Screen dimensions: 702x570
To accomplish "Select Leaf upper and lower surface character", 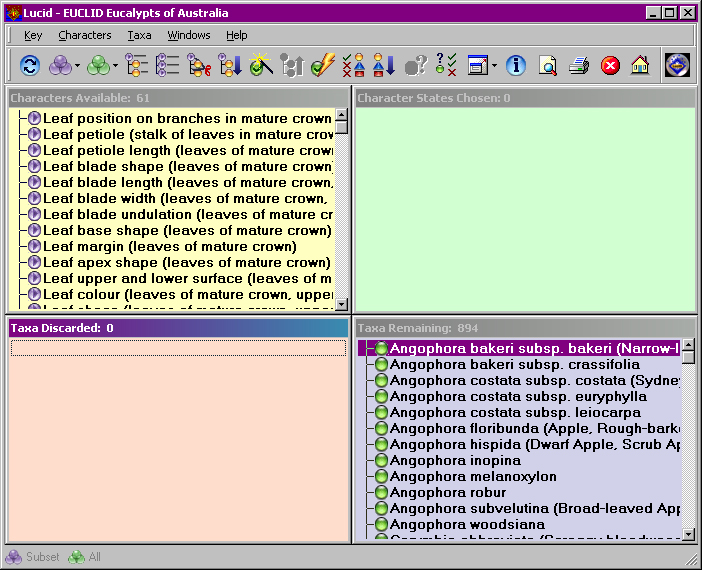I will tap(187, 279).
